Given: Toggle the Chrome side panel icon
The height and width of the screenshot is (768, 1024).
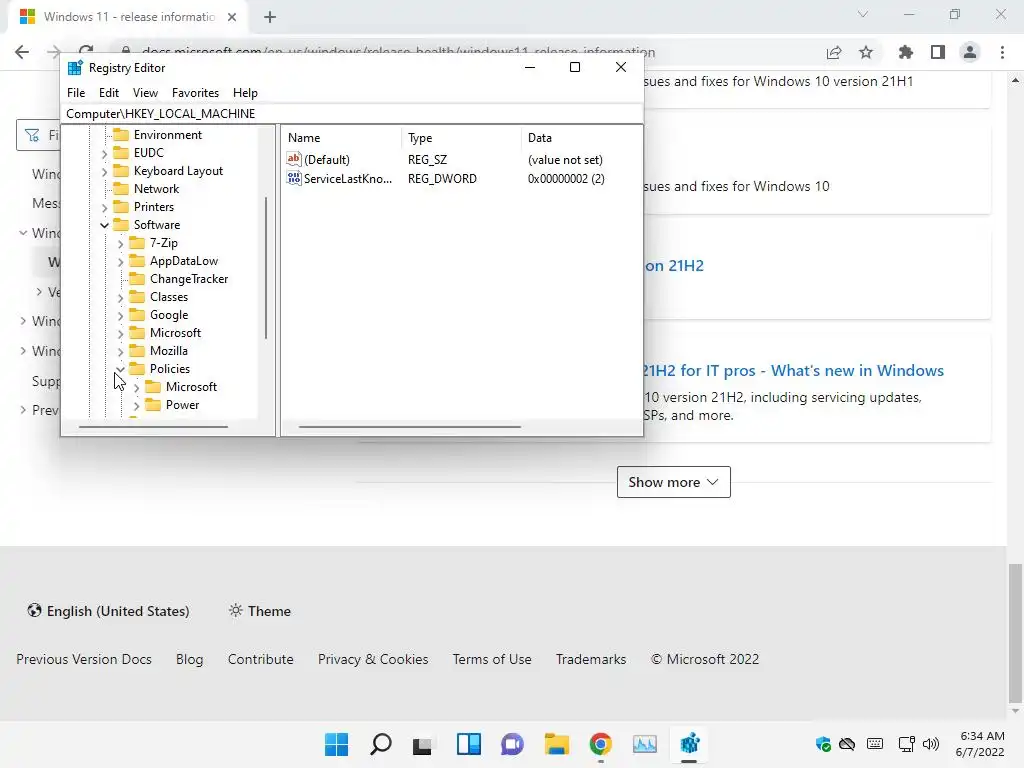Looking at the screenshot, I should (938, 52).
